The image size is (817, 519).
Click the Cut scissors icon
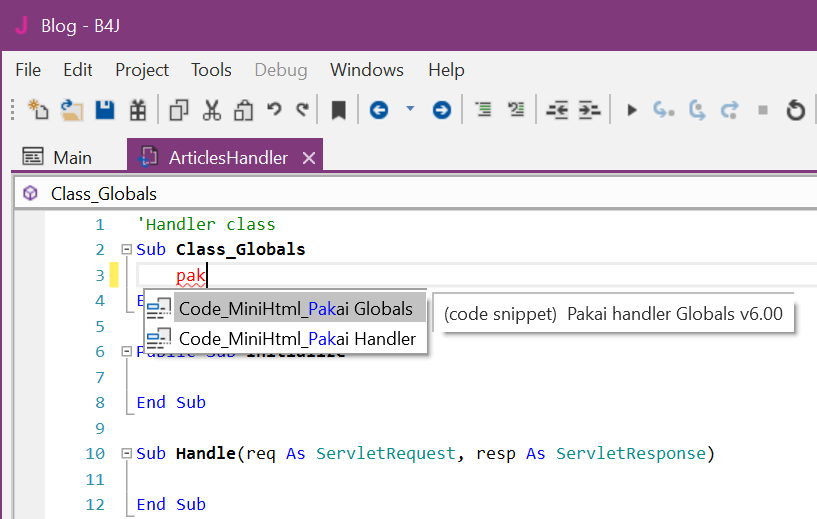[212, 110]
